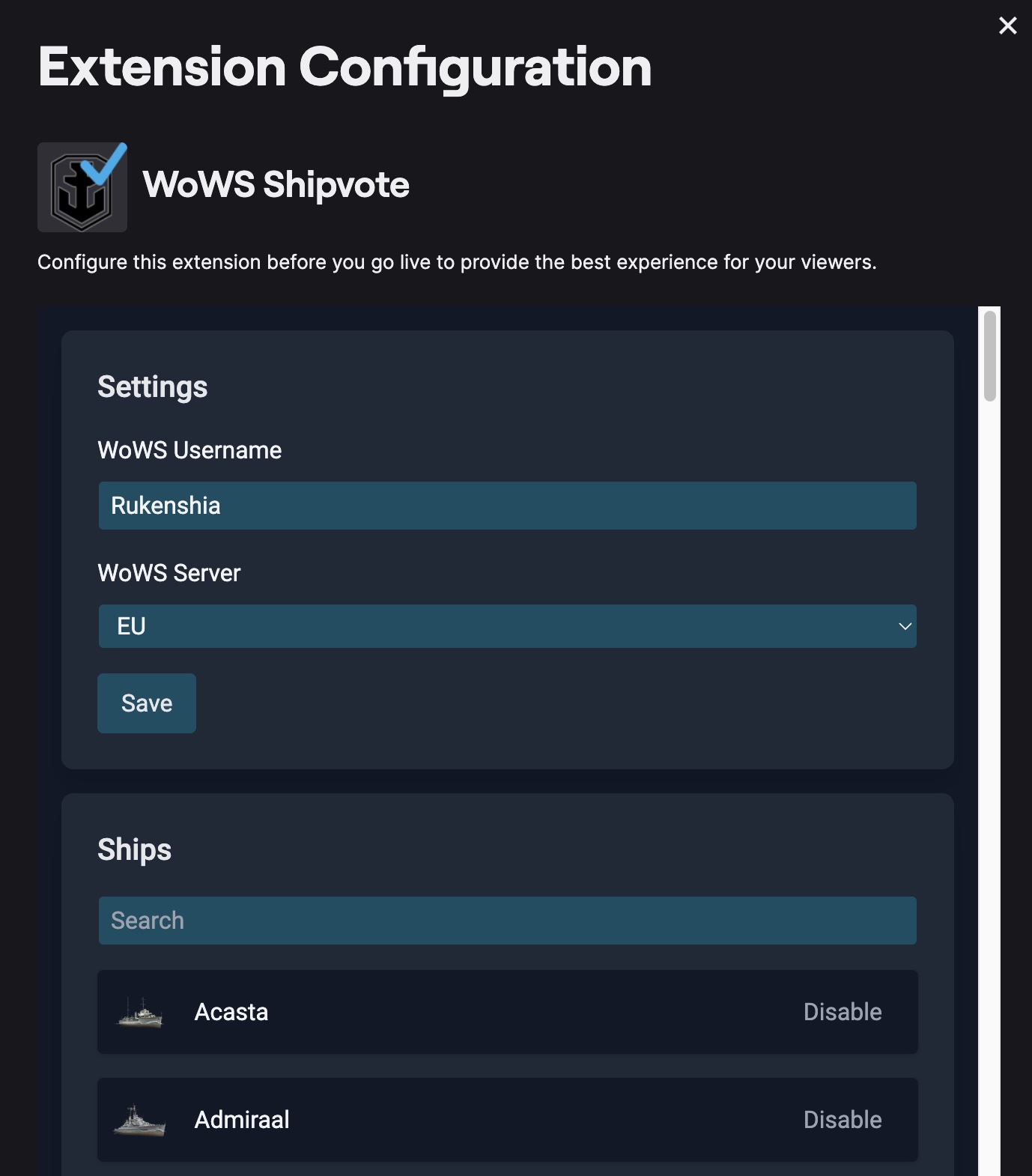Click the WoWS Server label
Screen dimensions: 1032x1176
tap(169, 573)
